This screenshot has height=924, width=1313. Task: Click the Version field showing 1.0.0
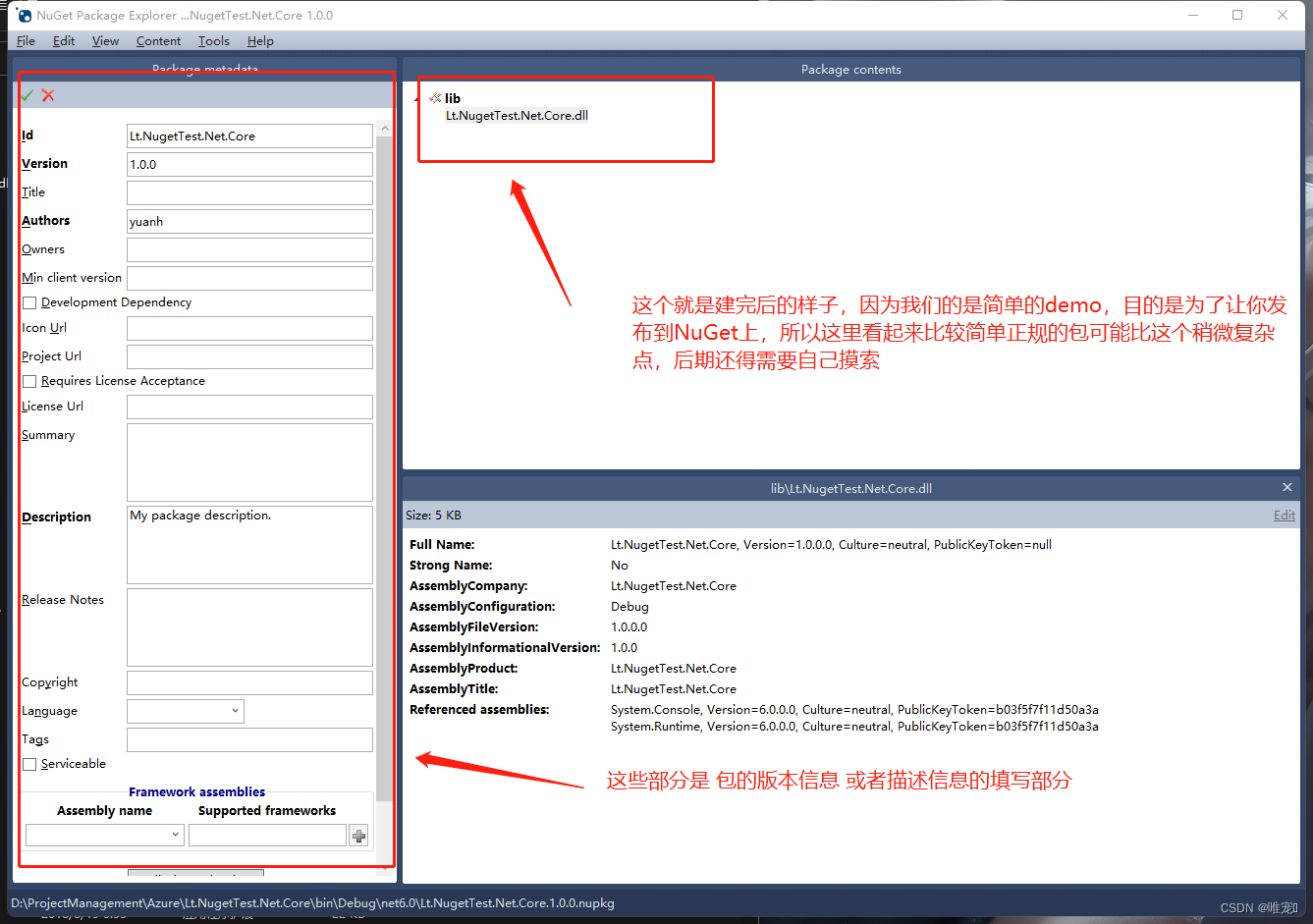249,164
